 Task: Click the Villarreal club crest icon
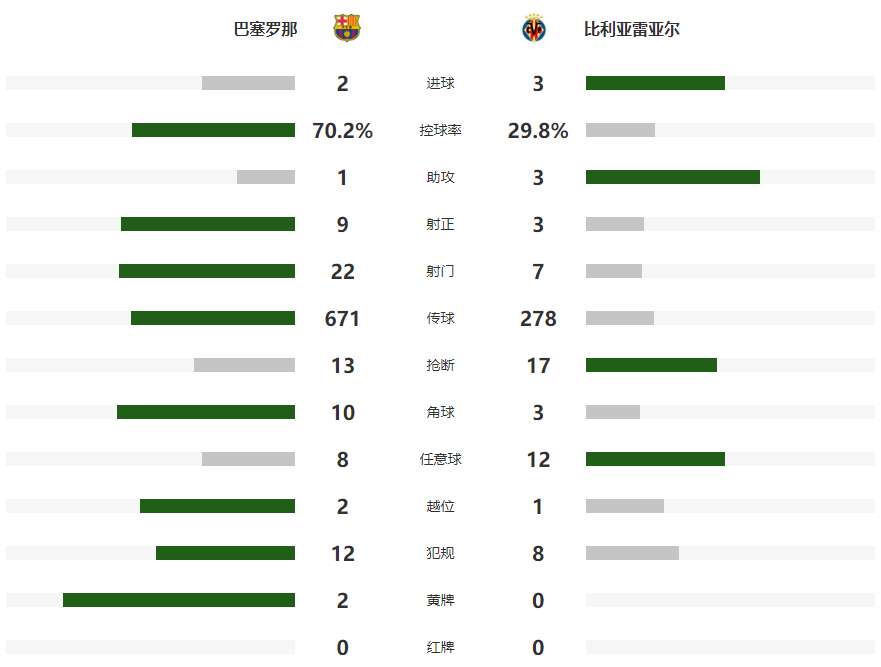pyautogui.click(x=534, y=28)
